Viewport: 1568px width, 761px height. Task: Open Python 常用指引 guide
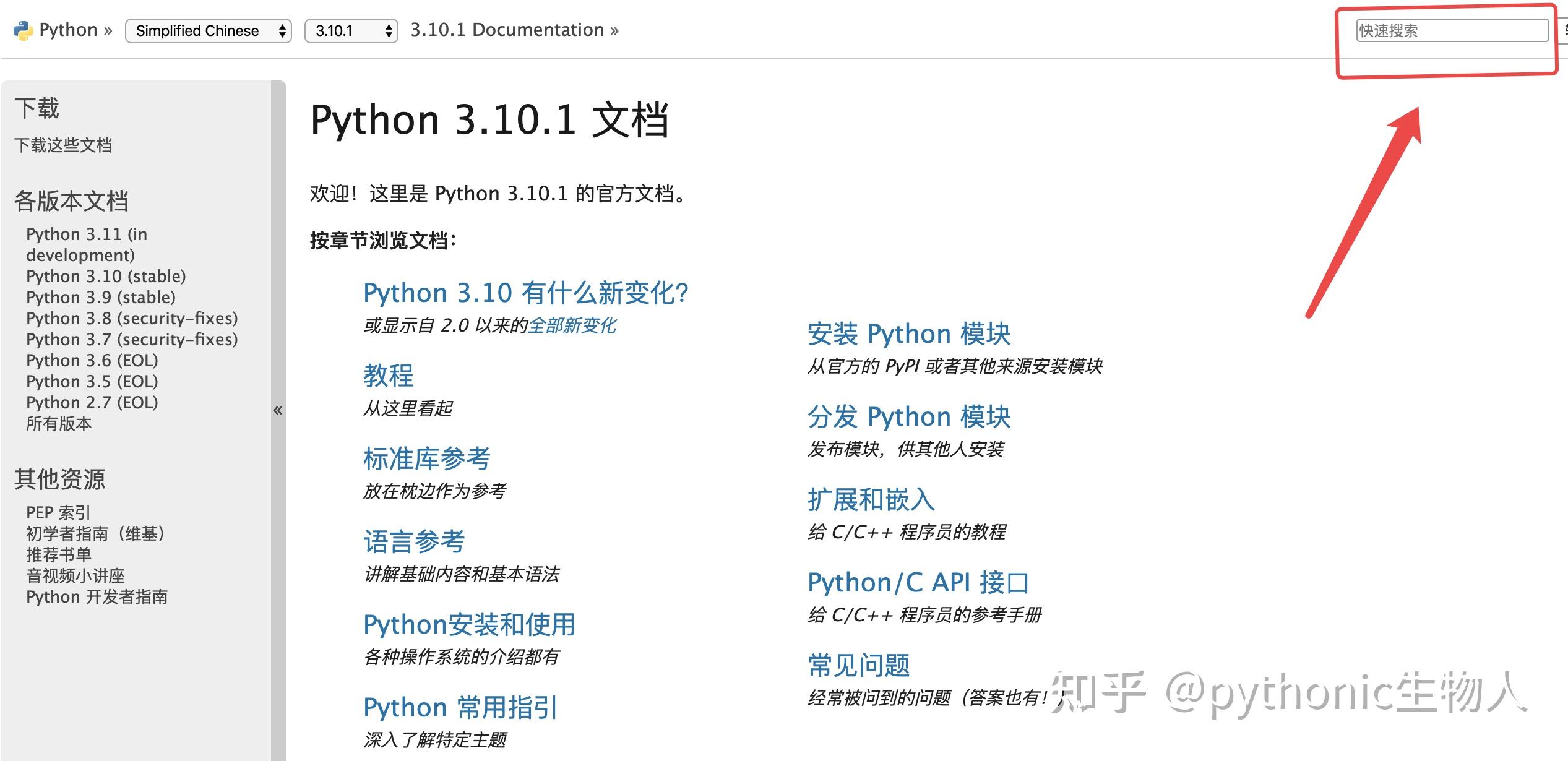click(460, 707)
